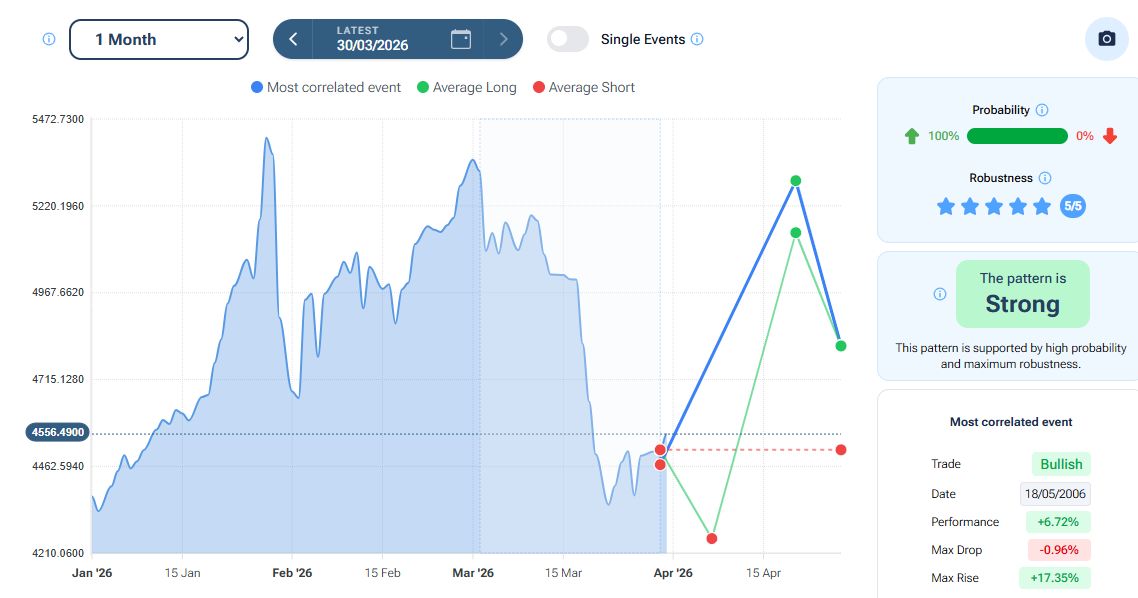Click the red down arrow probability icon
The image size is (1138, 598).
tap(1109, 136)
